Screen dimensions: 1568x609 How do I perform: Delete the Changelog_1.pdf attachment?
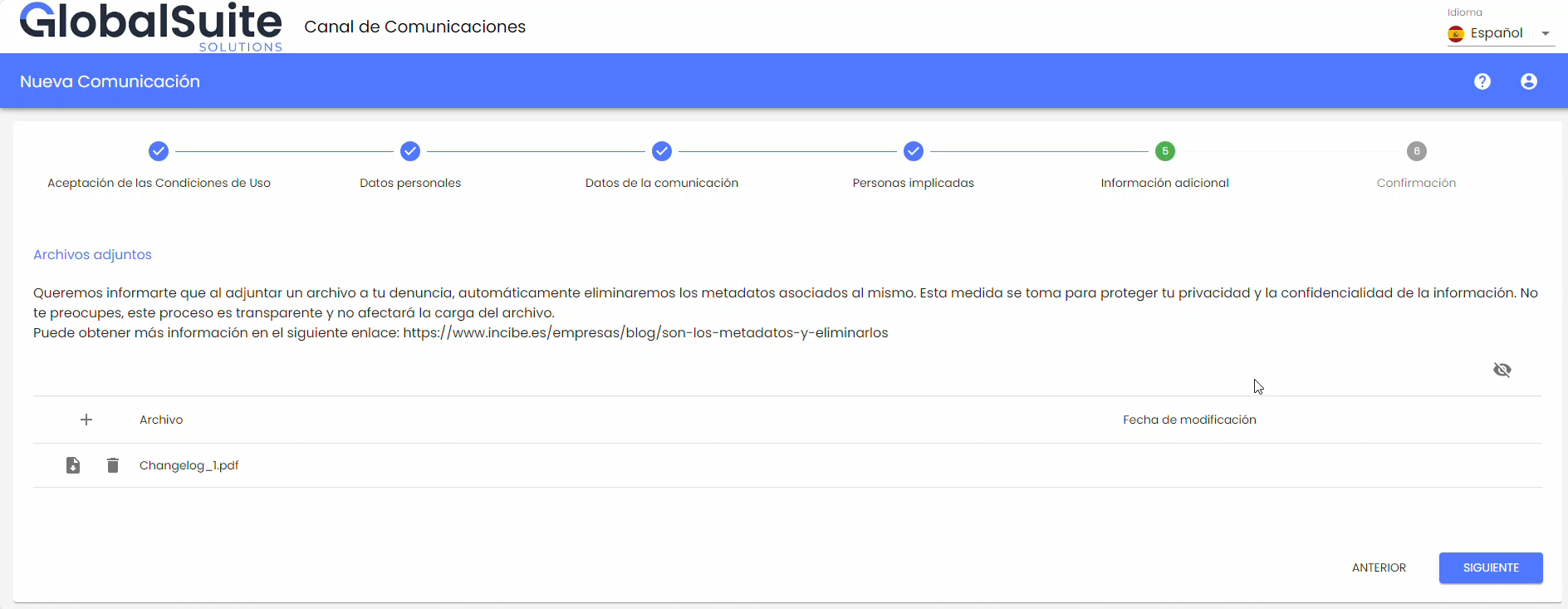click(x=113, y=465)
